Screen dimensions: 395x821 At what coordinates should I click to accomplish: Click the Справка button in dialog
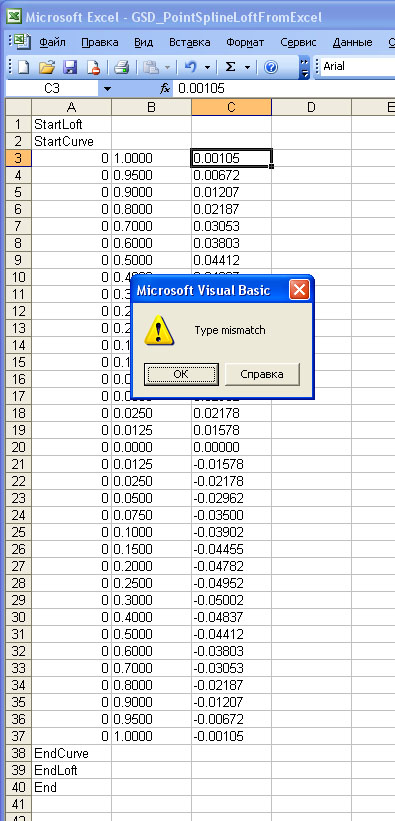pyautogui.click(x=262, y=374)
